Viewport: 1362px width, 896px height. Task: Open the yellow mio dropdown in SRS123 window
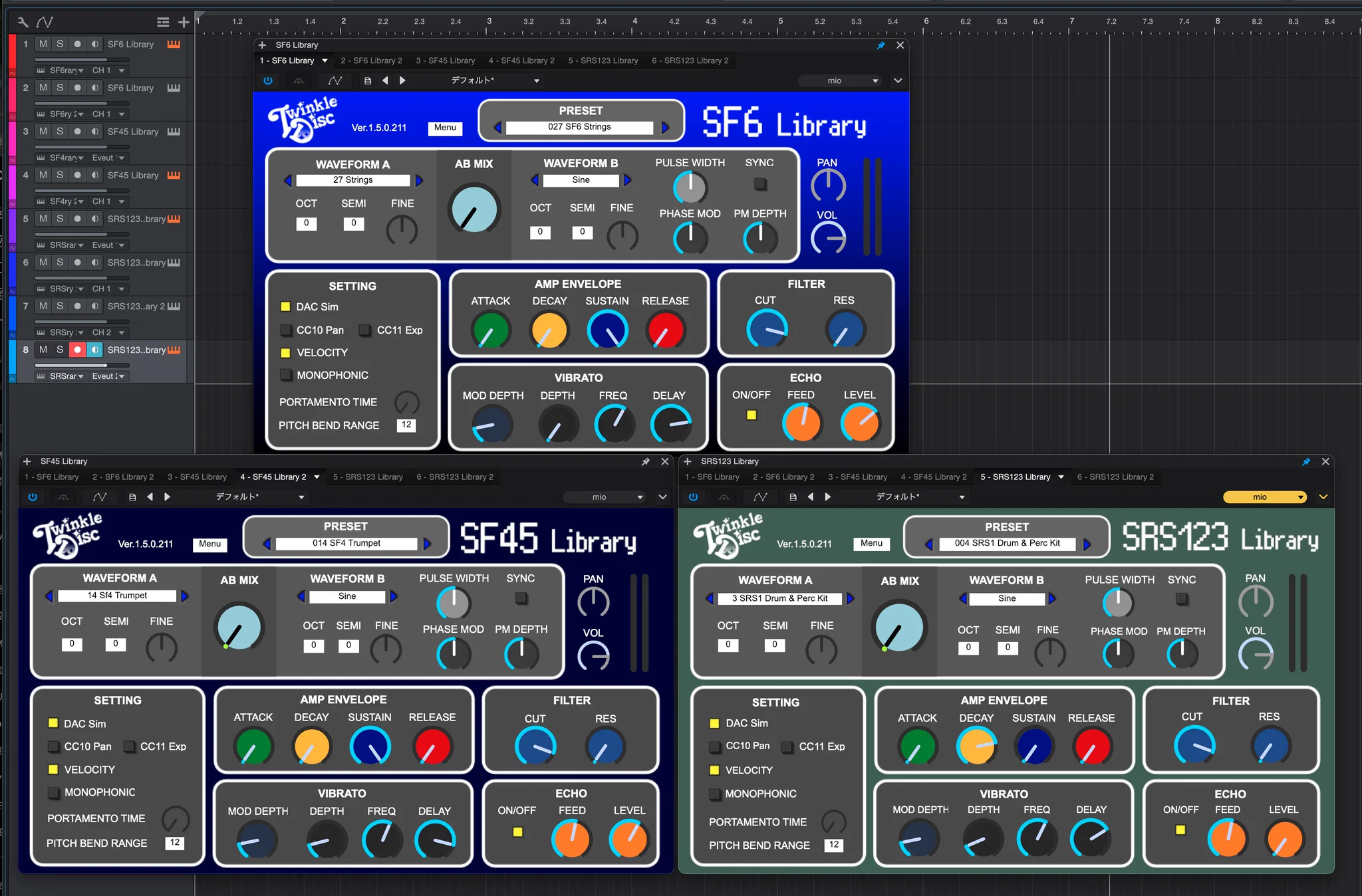coord(1265,497)
